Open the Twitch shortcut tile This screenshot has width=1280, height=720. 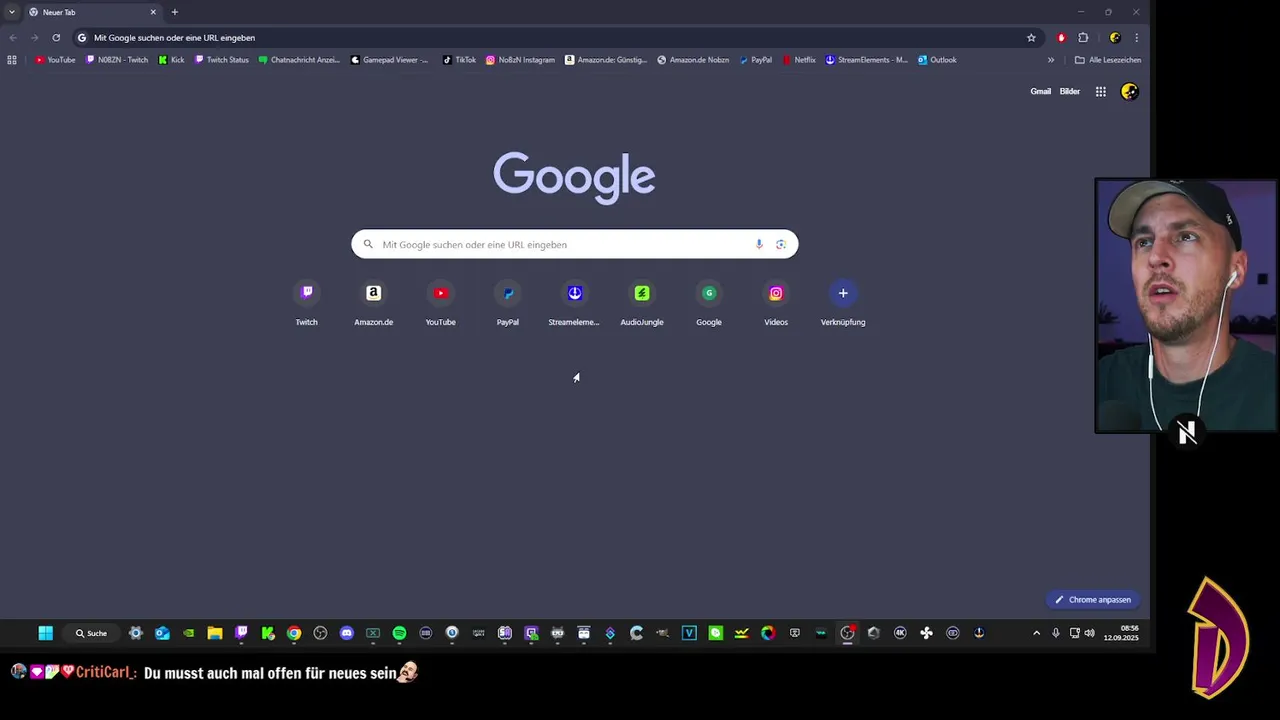click(306, 304)
